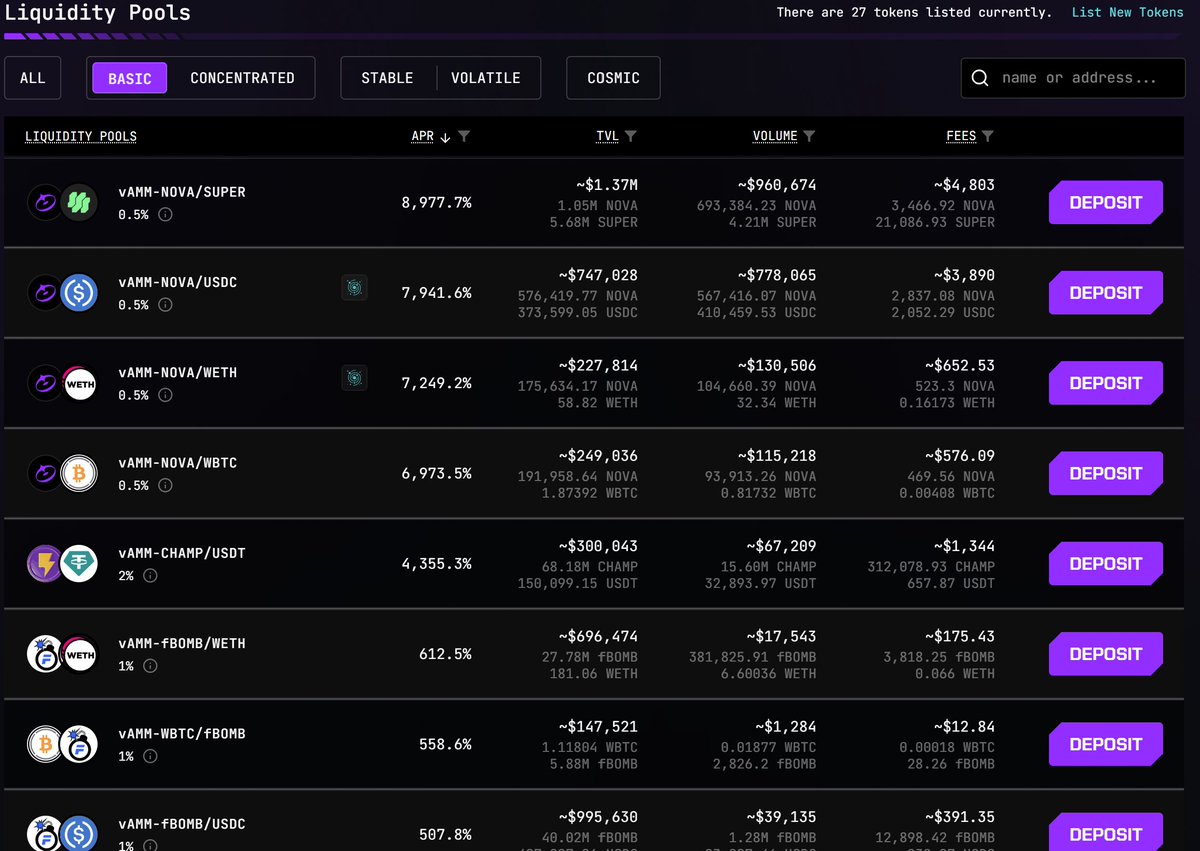The image size is (1200, 851).
Task: Deposit into the vAMM-NOVA/USDC pool
Action: point(1106,293)
